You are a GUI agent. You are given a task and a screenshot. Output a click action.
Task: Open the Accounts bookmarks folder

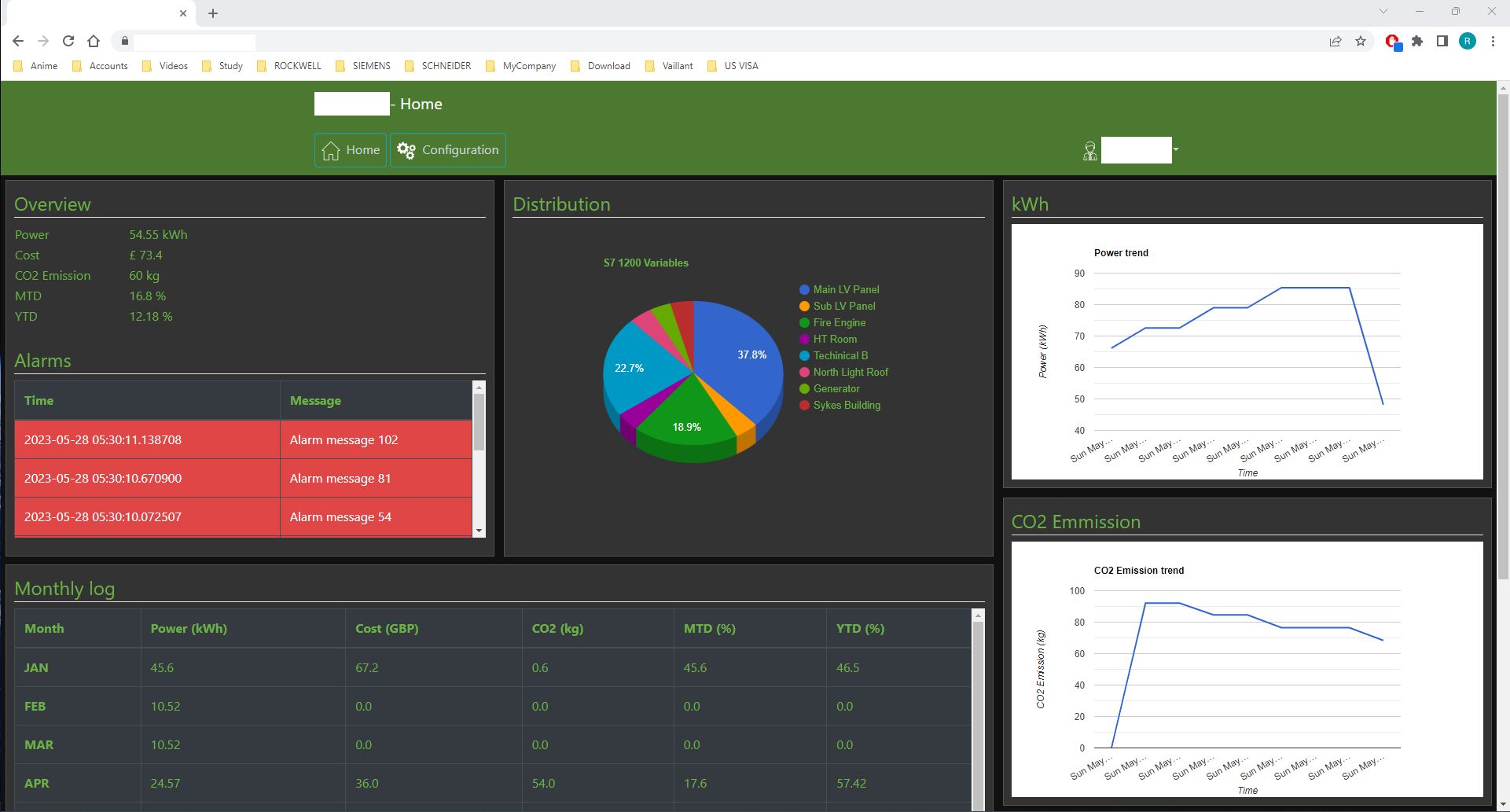point(100,66)
